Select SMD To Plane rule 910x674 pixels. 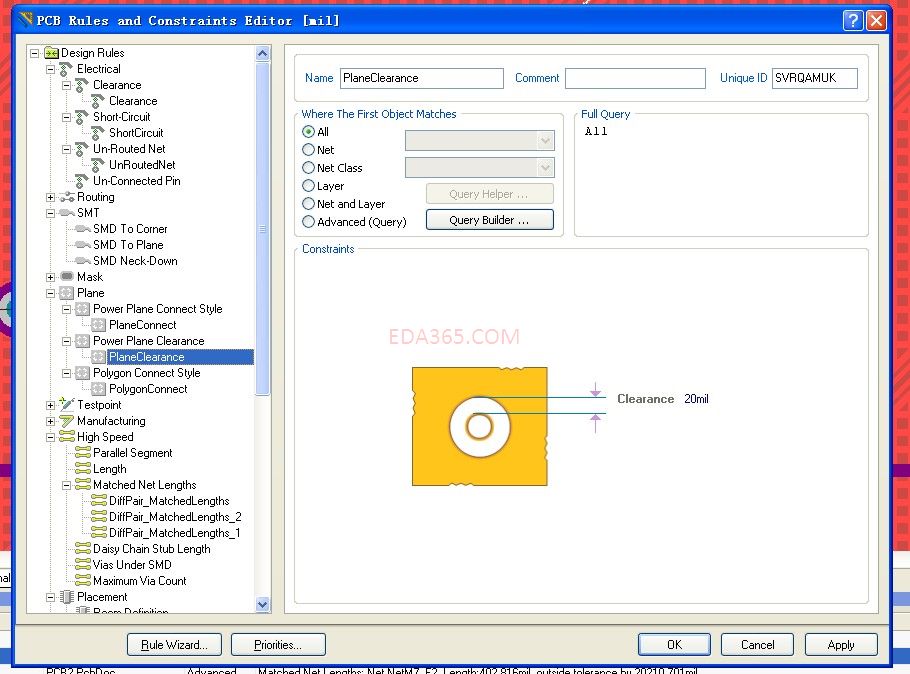coord(128,245)
